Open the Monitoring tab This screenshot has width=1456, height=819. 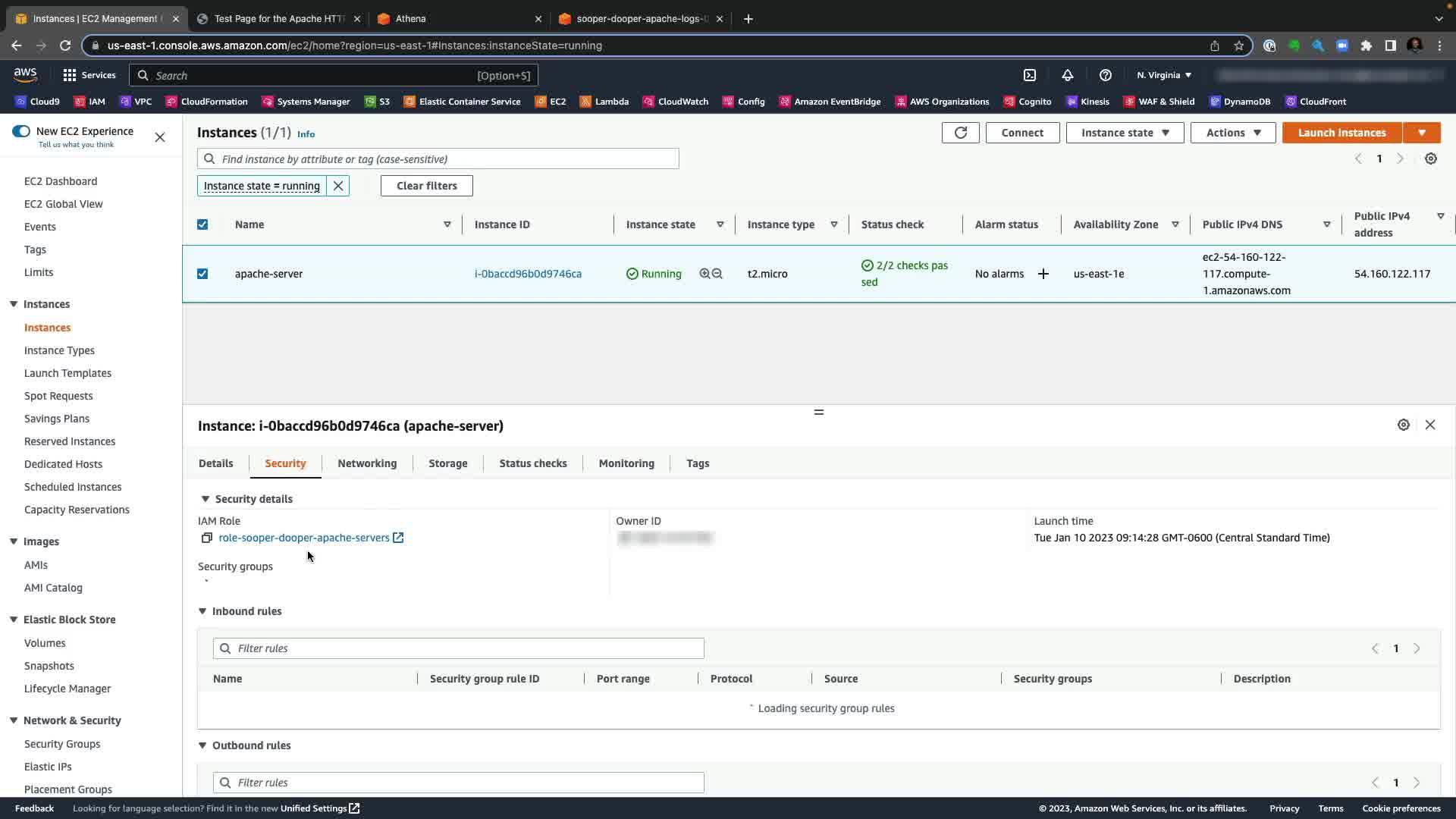626,463
